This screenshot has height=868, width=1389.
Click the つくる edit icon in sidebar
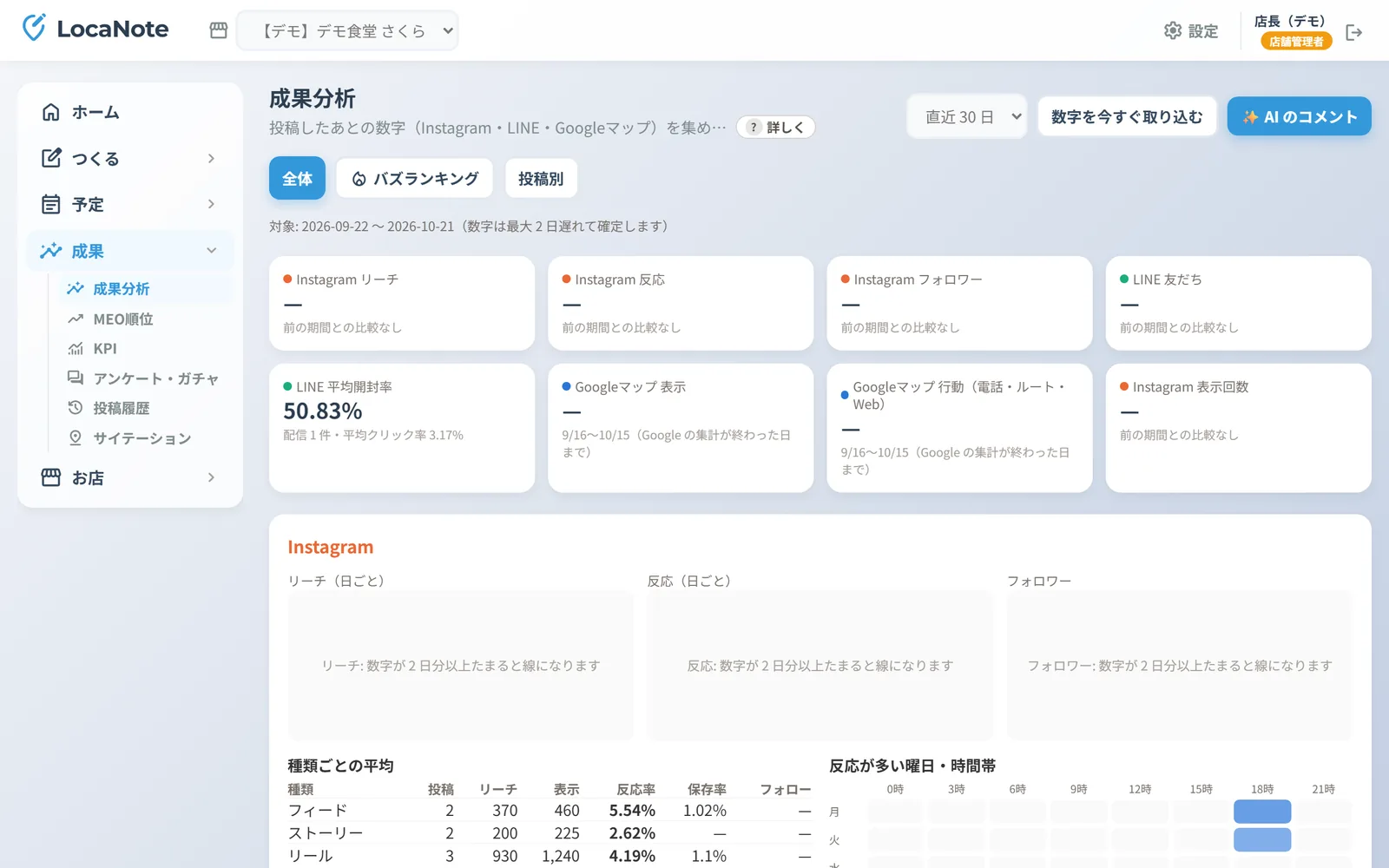tap(51, 158)
